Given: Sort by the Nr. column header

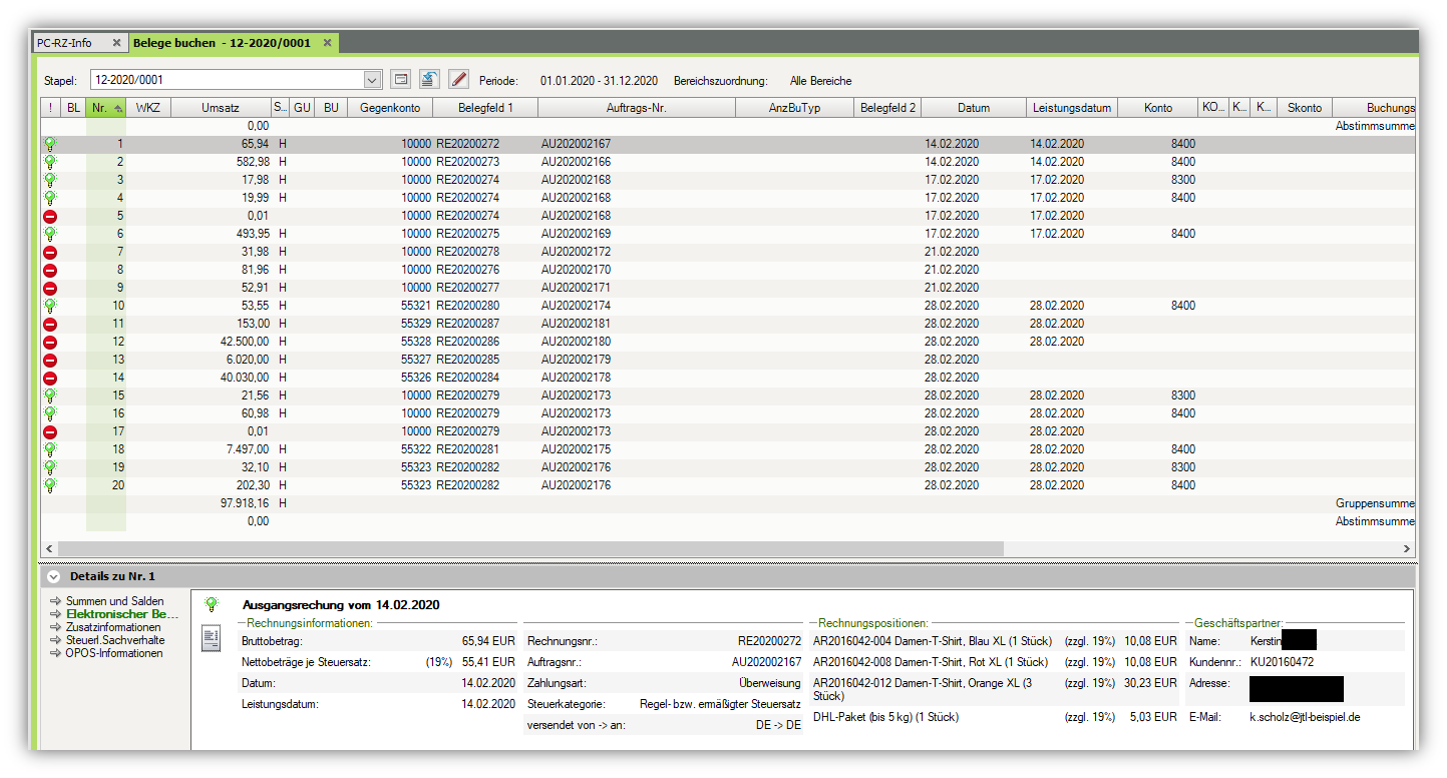Looking at the screenshot, I should [105, 108].
